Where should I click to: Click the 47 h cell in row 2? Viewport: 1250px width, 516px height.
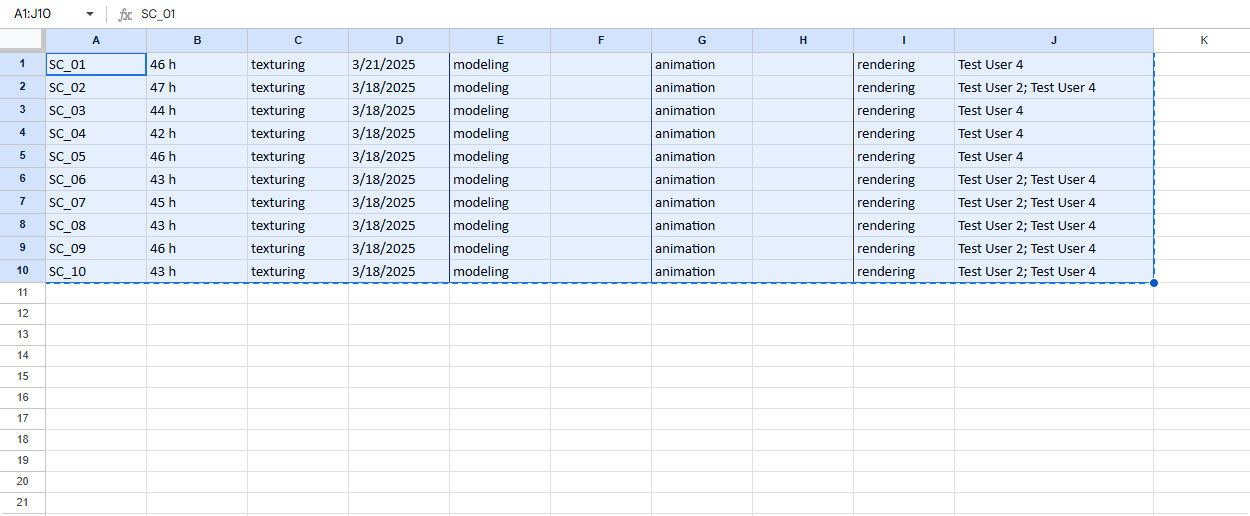pos(197,87)
